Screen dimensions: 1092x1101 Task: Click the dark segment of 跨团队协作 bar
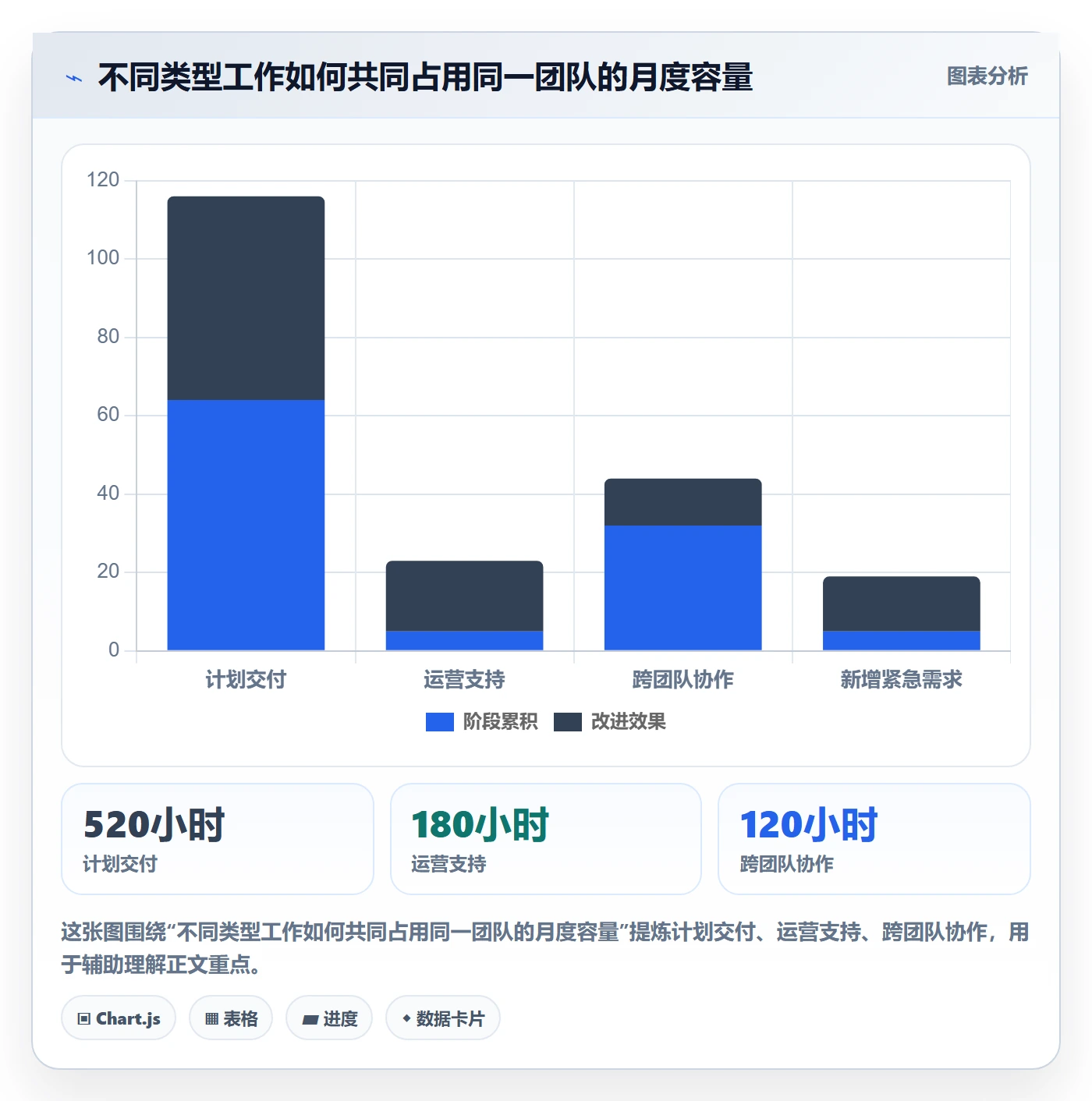[x=682, y=502]
